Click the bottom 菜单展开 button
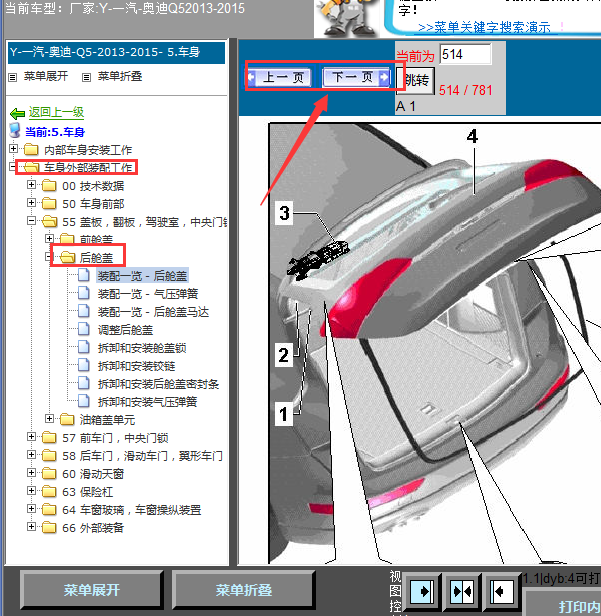 pyautogui.click(x=91, y=590)
